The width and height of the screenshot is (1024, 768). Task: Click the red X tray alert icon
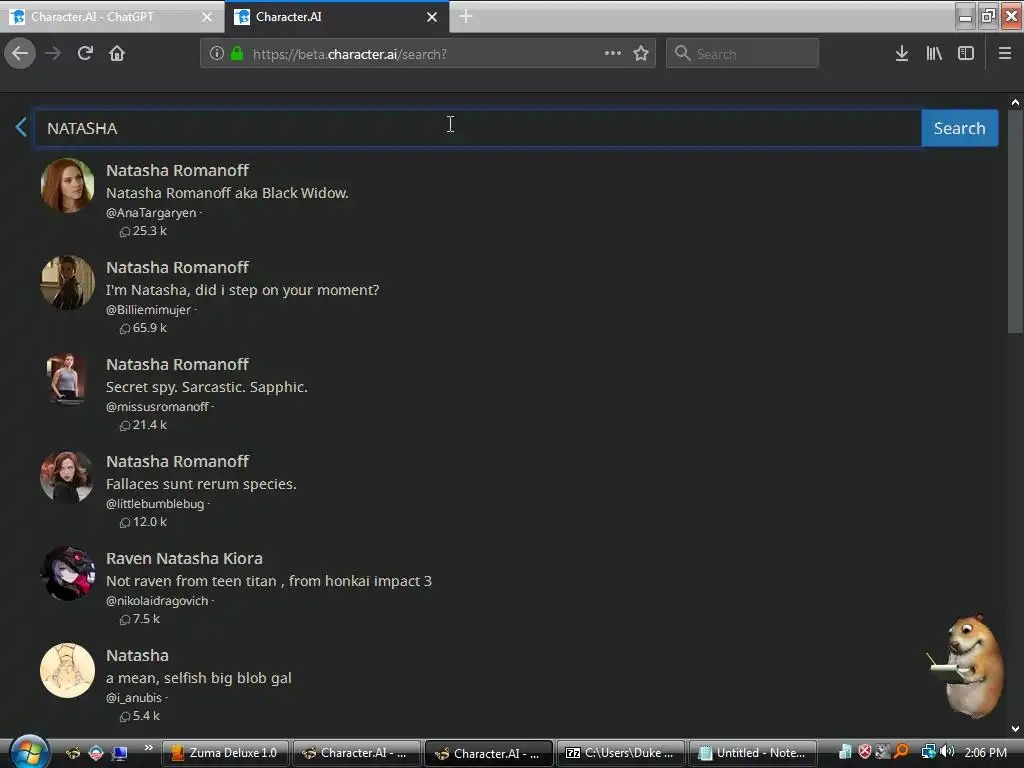point(865,752)
